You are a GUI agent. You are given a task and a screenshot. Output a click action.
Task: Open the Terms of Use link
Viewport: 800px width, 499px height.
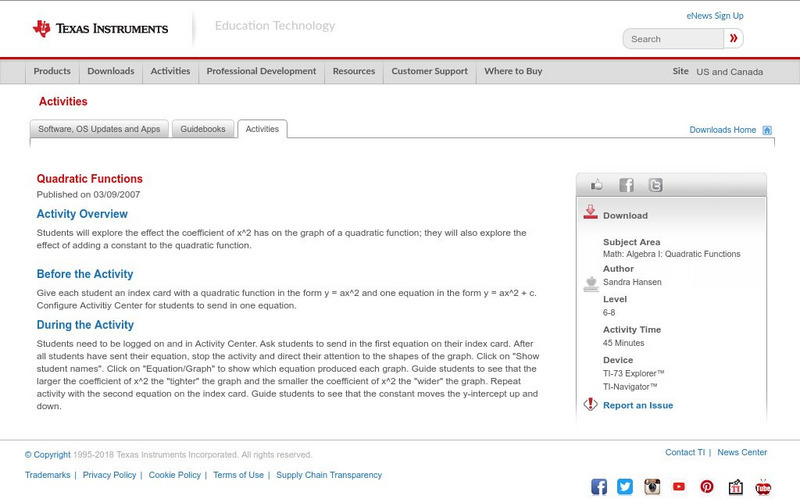point(238,475)
